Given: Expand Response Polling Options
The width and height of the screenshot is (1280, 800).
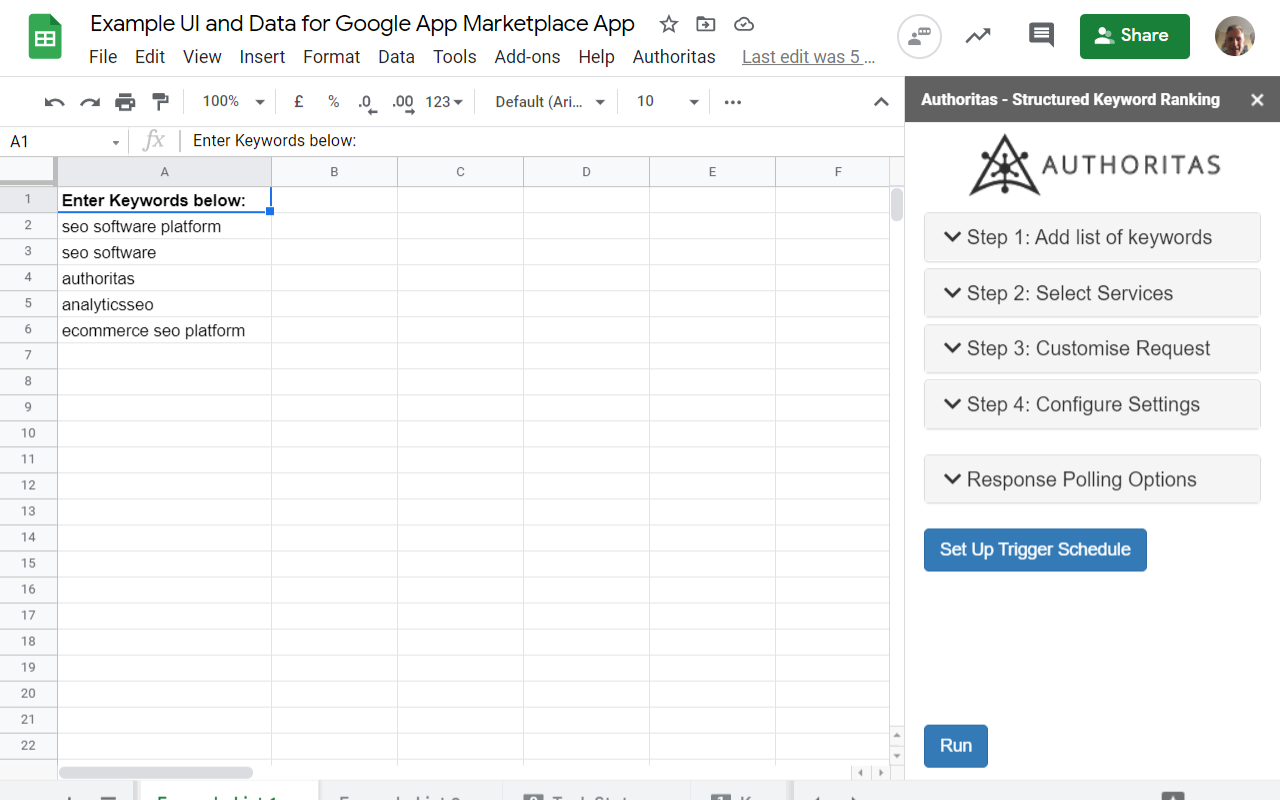Looking at the screenshot, I should [1092, 479].
